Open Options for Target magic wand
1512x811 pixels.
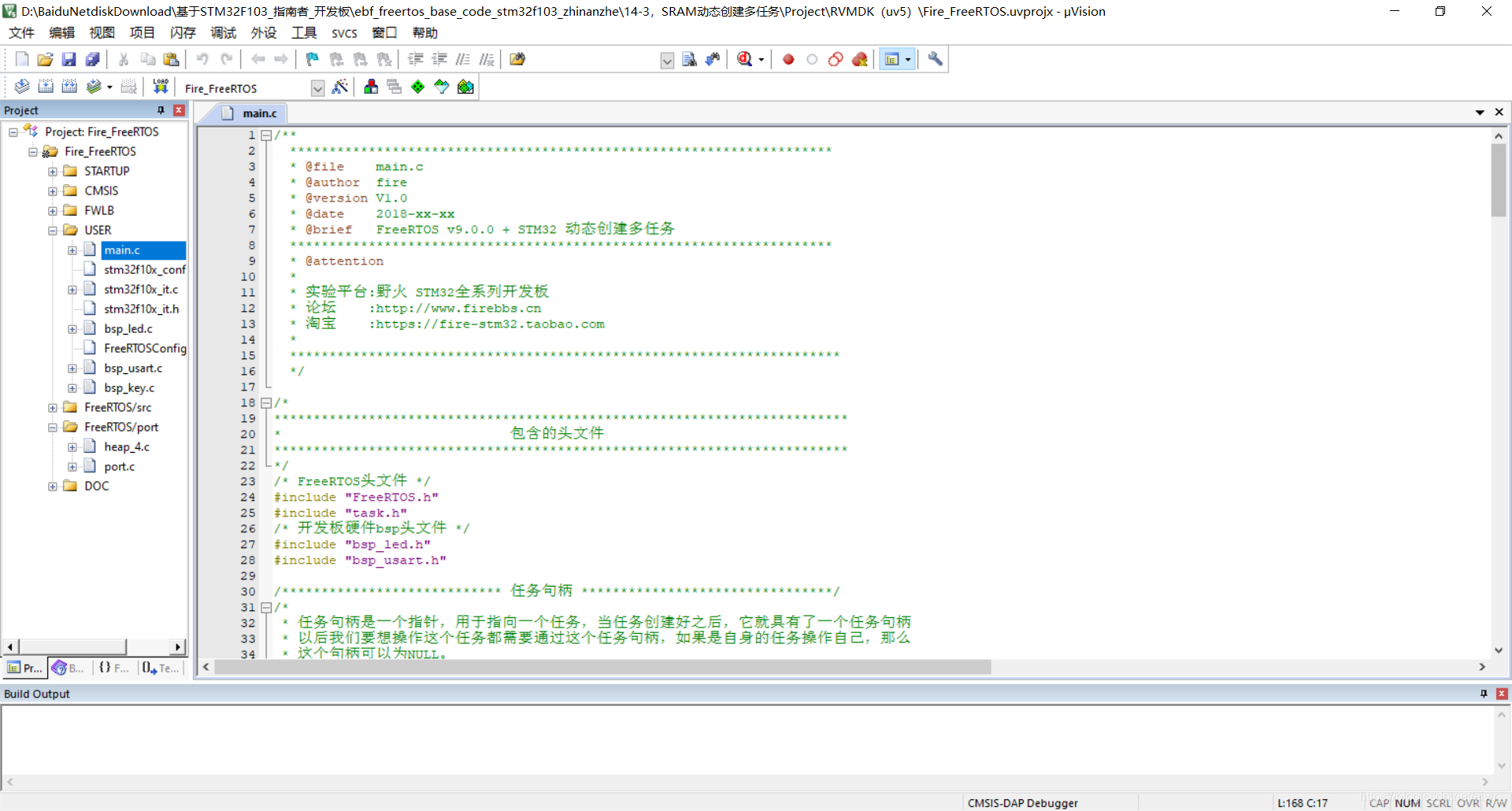[340, 87]
